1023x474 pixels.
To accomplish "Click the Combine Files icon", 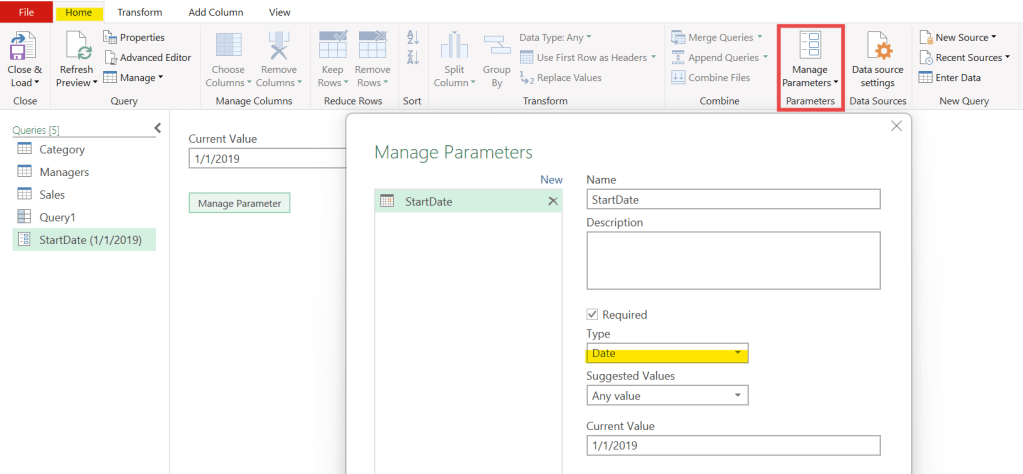I will point(679,77).
